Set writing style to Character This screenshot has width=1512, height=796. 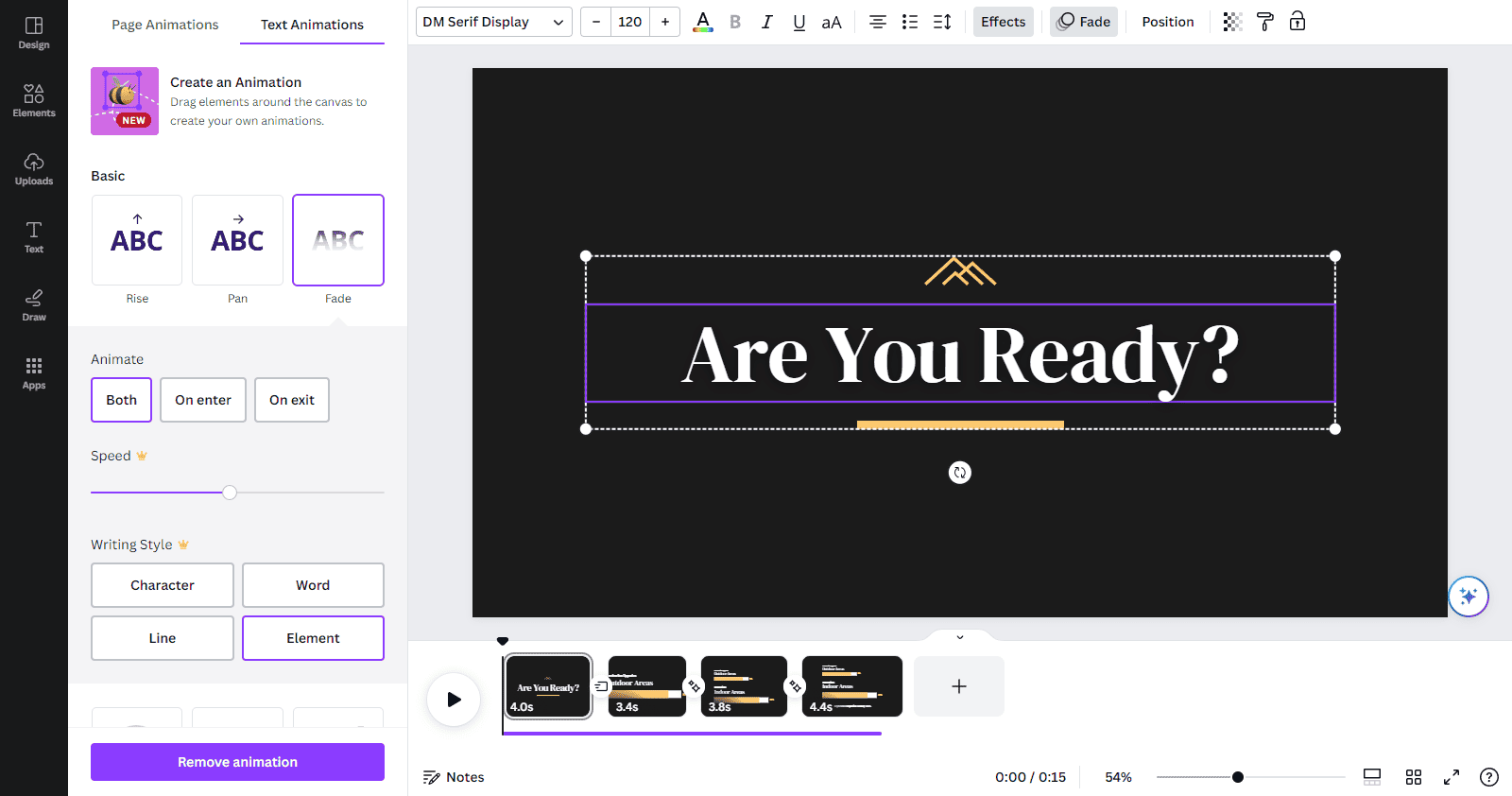163,585
